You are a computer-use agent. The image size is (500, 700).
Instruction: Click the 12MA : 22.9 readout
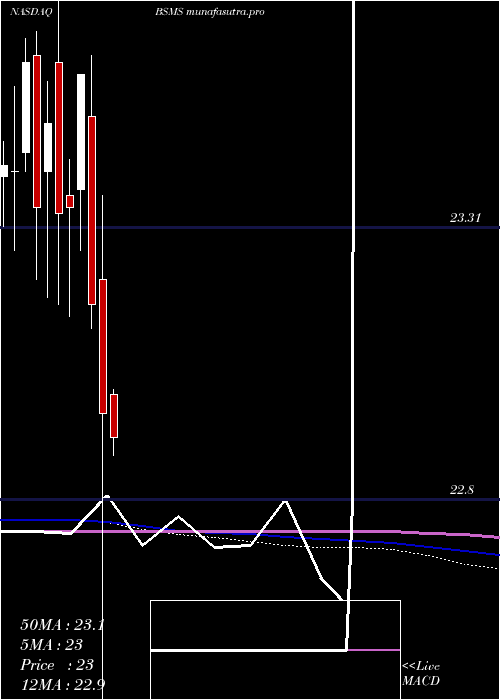click(x=62, y=684)
